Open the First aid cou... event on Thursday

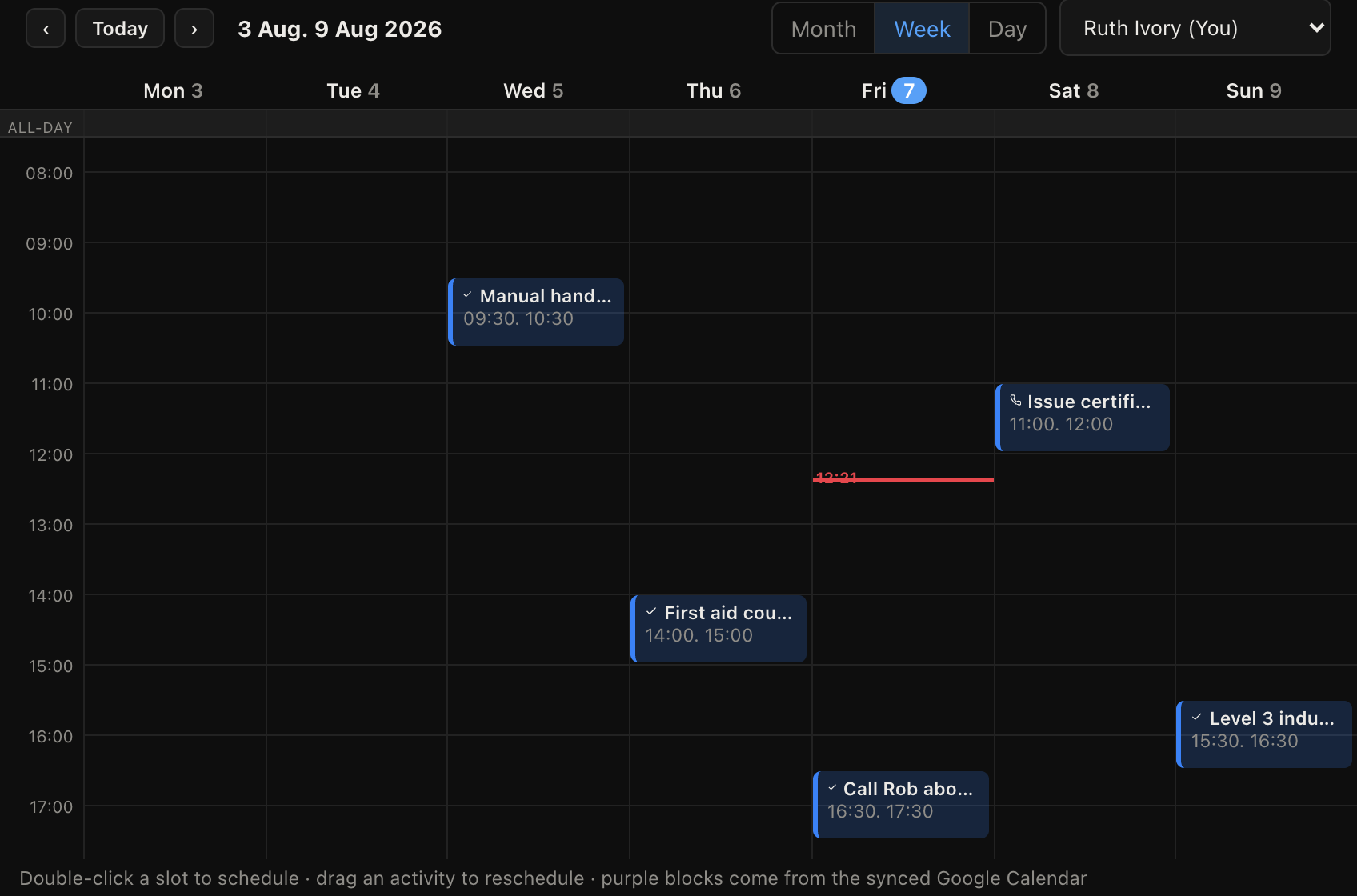point(719,629)
